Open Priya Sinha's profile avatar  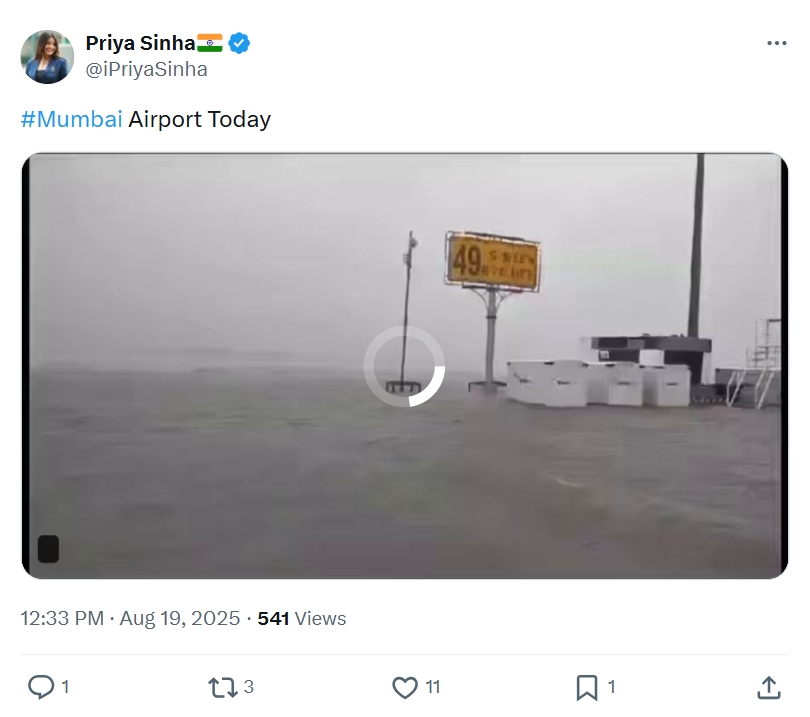coord(47,56)
